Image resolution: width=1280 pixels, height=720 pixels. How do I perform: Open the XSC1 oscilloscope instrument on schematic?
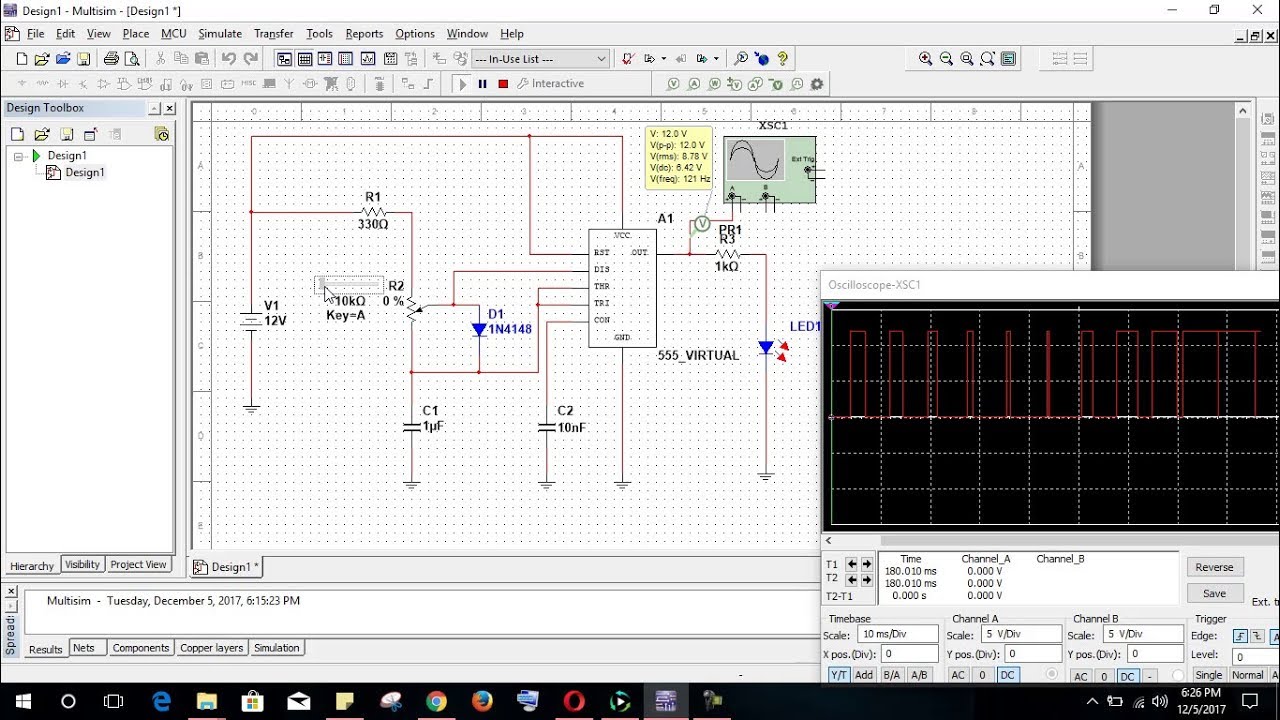pos(769,169)
